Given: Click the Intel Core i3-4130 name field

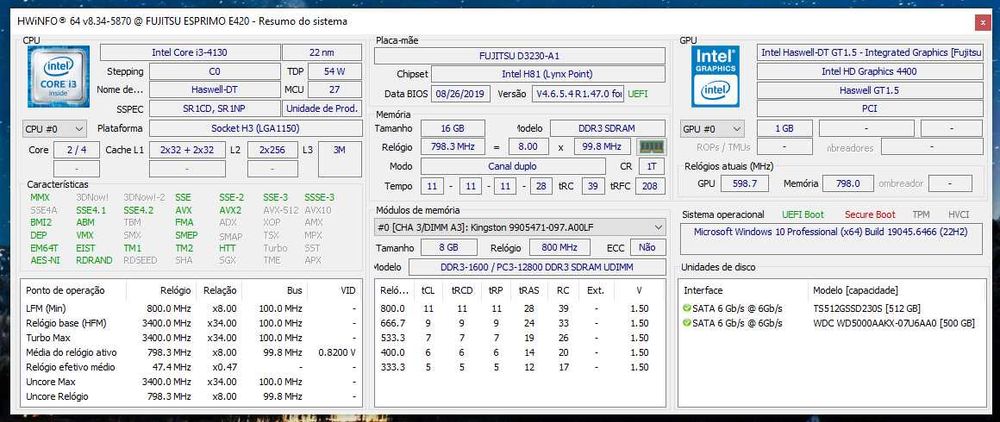Looking at the screenshot, I should pos(189,53).
